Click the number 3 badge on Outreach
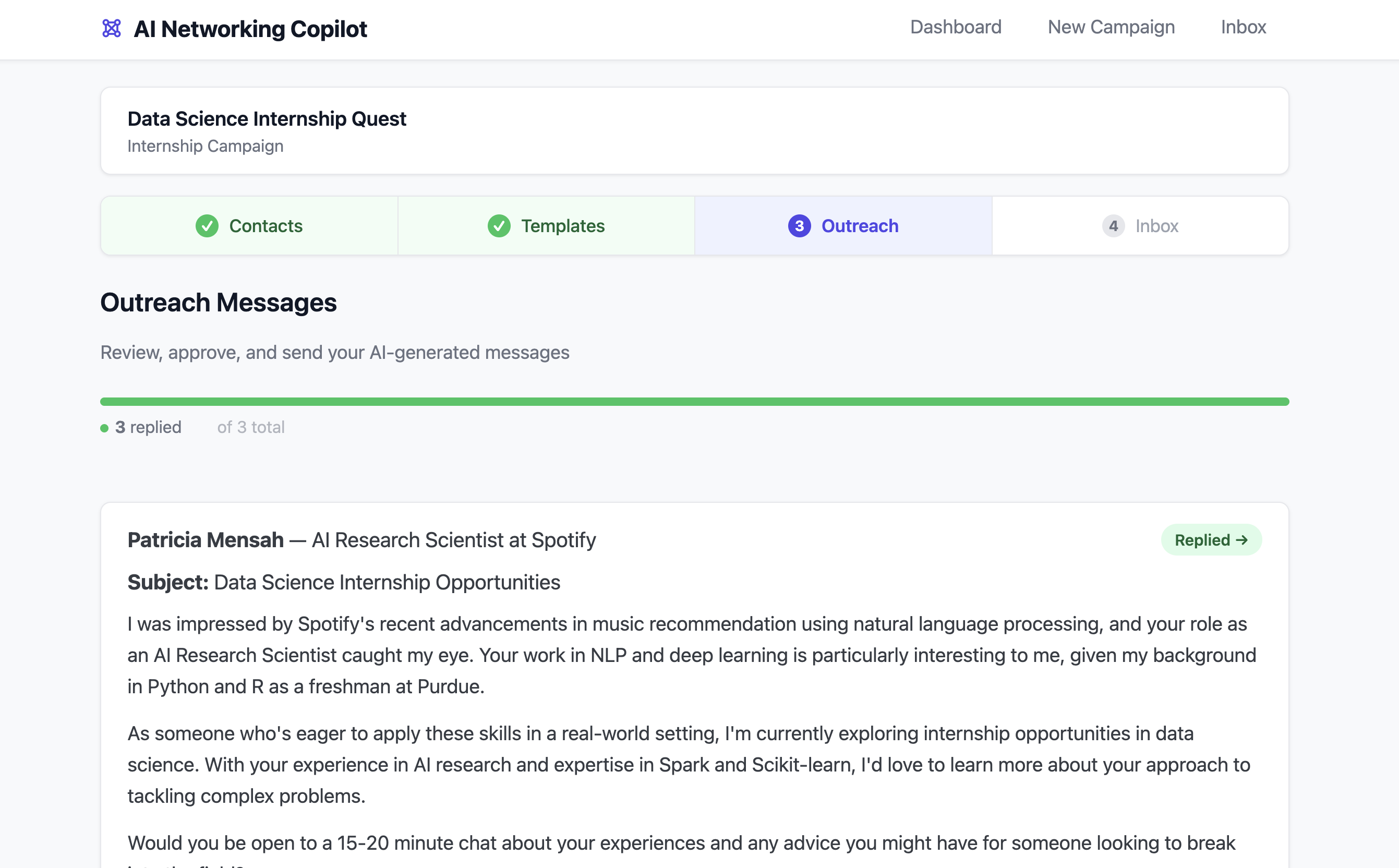Viewport: 1399px width, 868px height. 799,226
